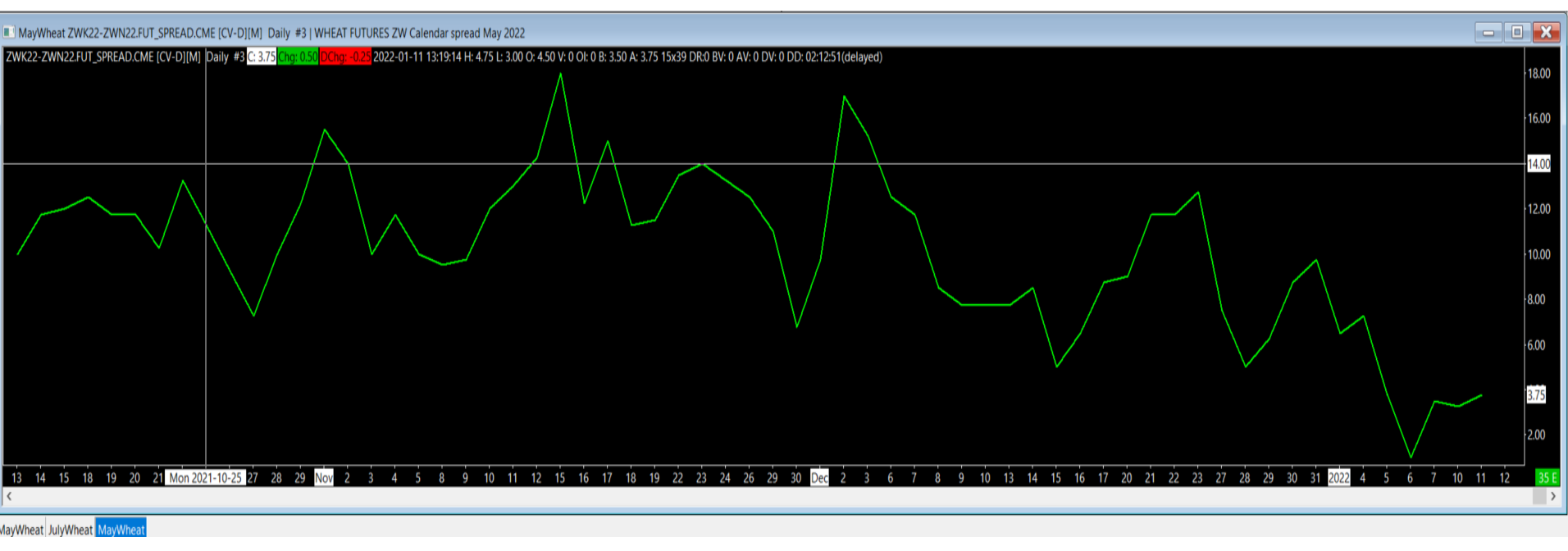Close the MayWheat chart window
The image size is (1568, 551).
tap(1547, 32)
